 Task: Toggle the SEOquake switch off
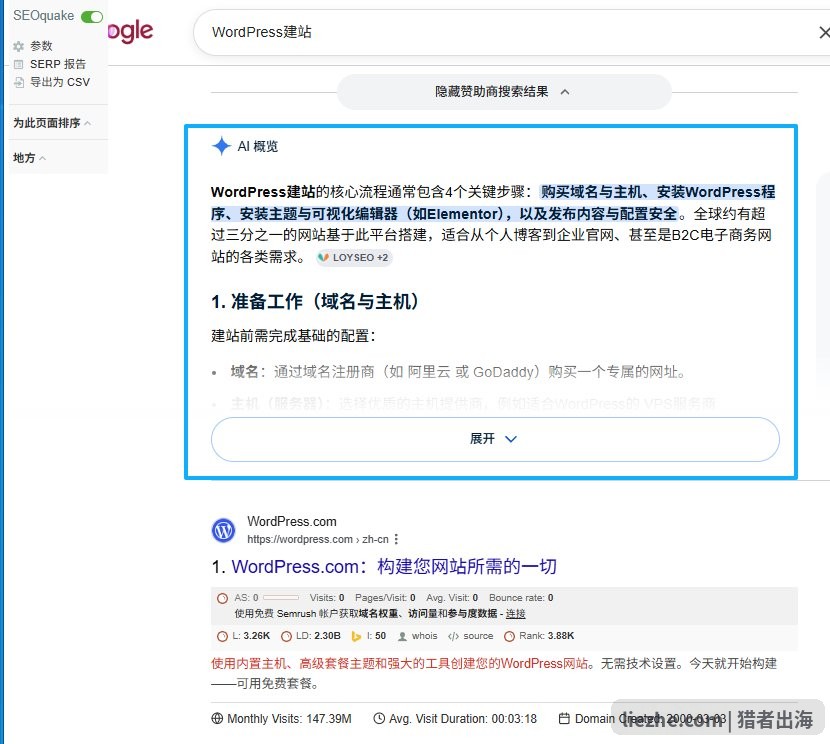coord(92,17)
